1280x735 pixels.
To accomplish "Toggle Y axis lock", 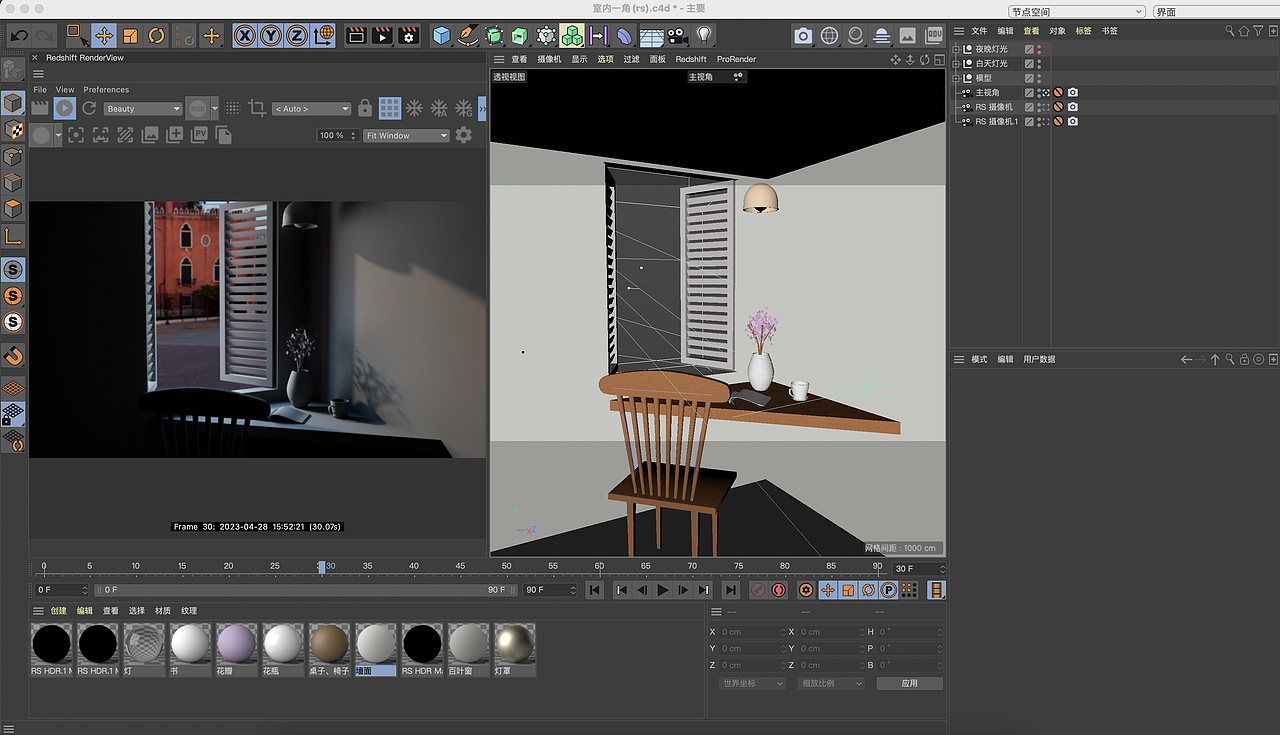I will (270, 36).
